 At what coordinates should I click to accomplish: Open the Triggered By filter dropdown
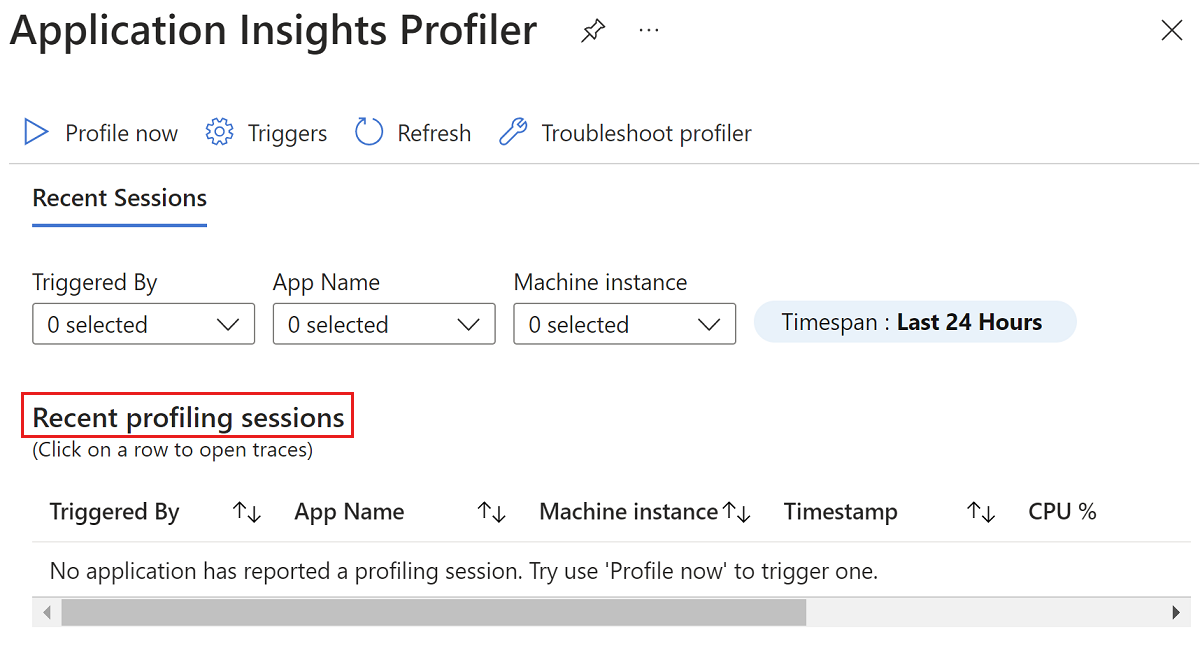[143, 323]
